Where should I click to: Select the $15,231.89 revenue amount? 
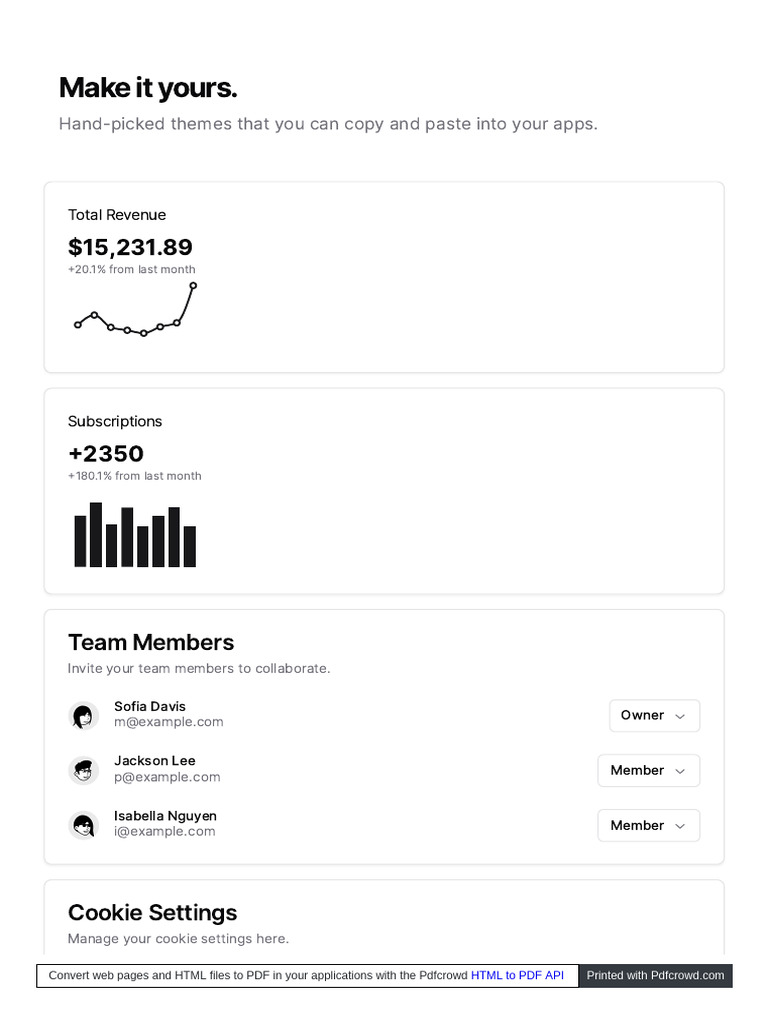click(130, 247)
